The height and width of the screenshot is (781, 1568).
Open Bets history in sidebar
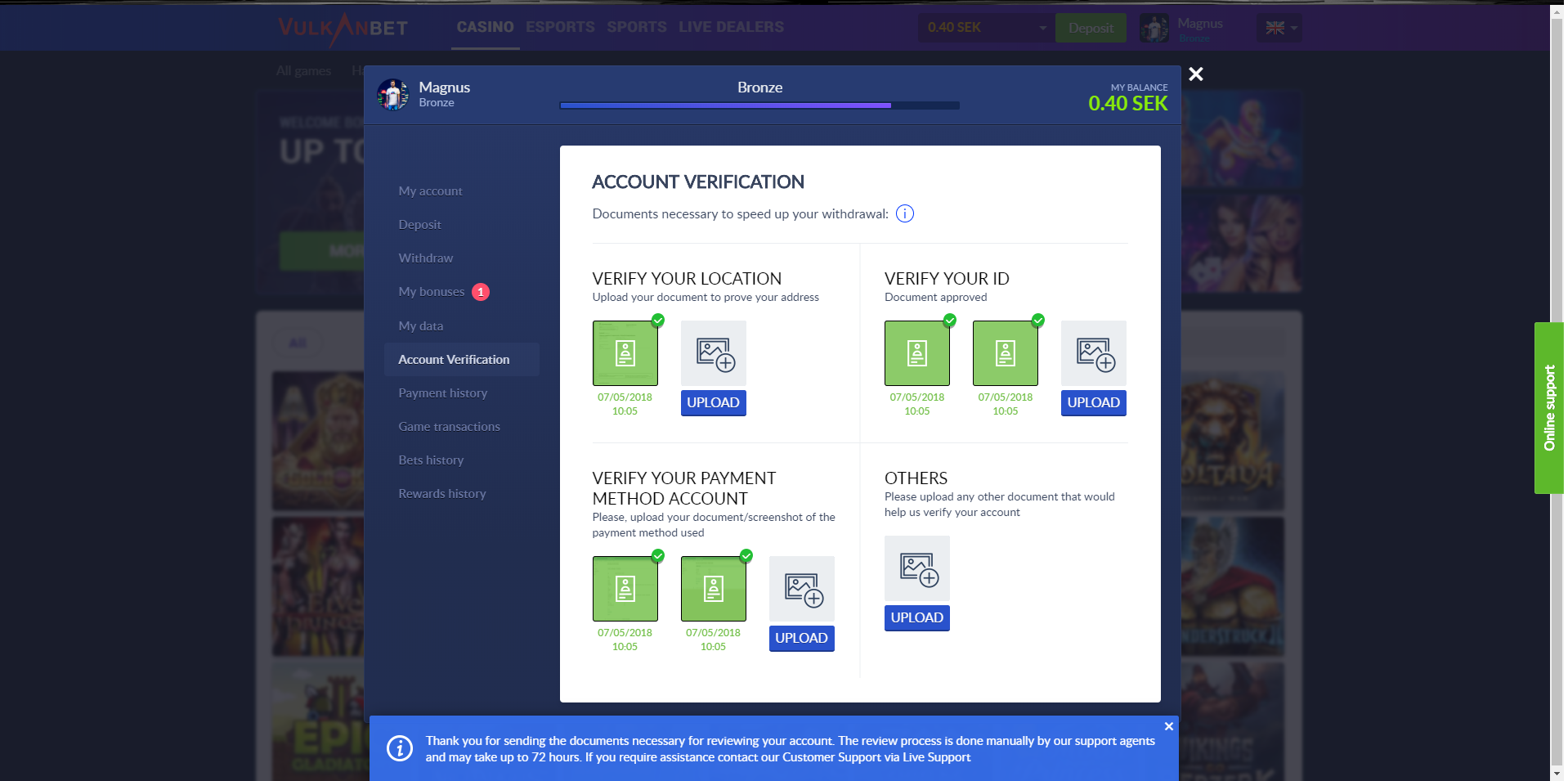click(x=431, y=460)
